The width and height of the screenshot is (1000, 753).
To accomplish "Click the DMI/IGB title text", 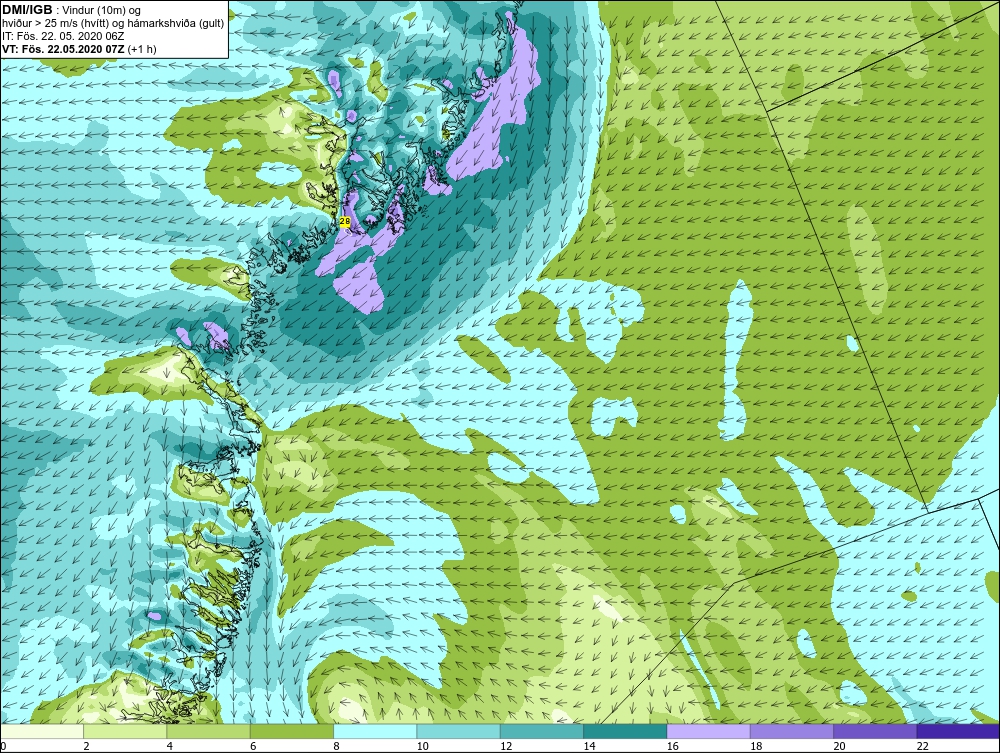I will click(x=27, y=10).
